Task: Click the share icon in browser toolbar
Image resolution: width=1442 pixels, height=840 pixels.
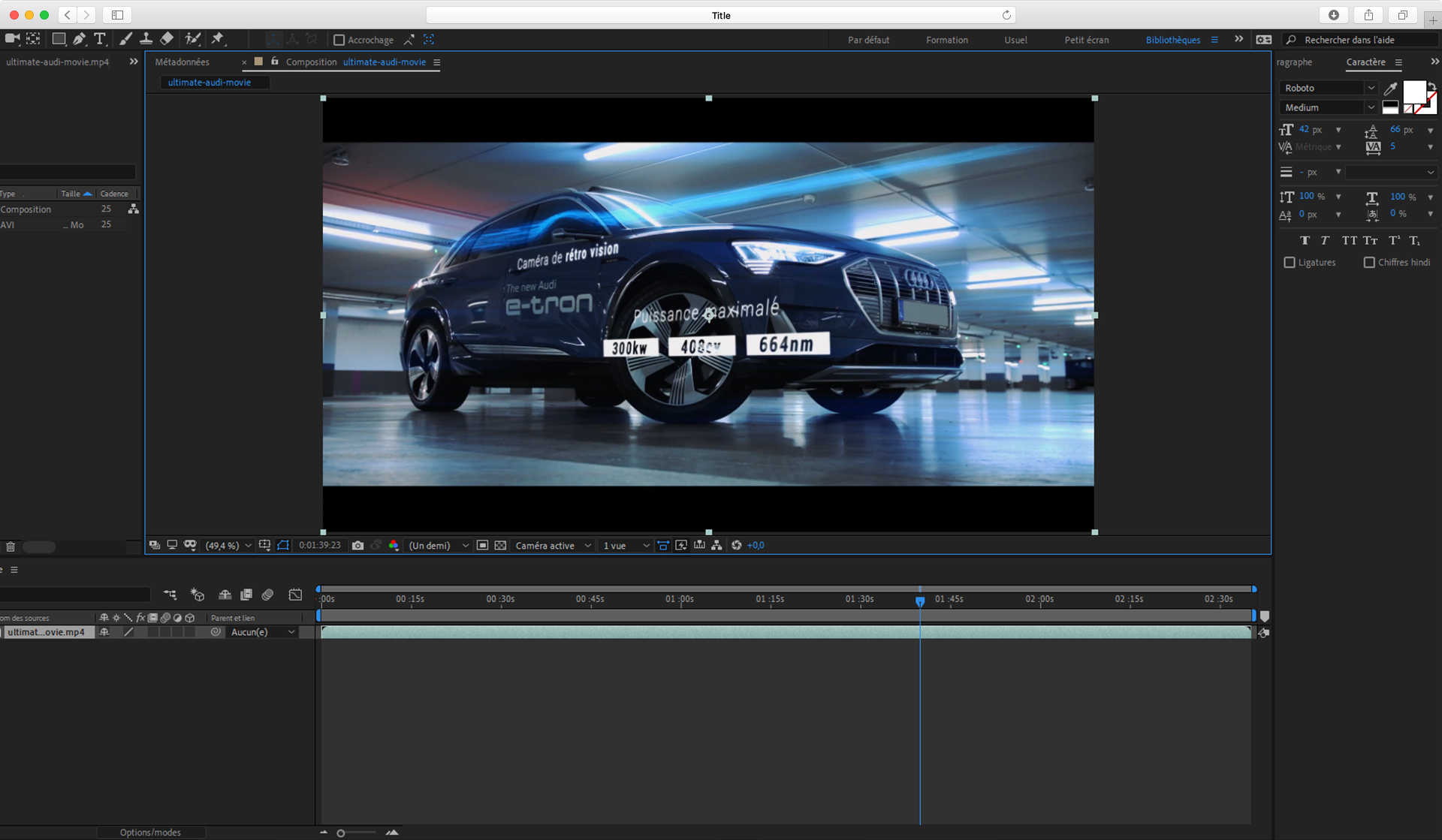Action: pos(1368,15)
